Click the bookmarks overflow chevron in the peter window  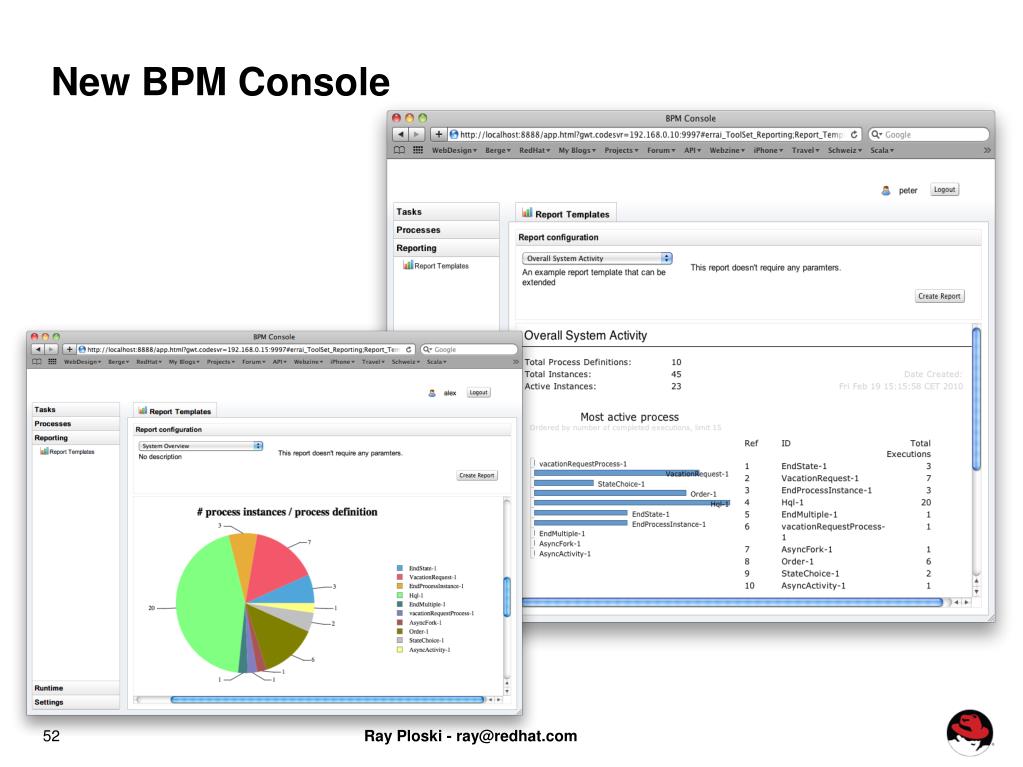986,150
